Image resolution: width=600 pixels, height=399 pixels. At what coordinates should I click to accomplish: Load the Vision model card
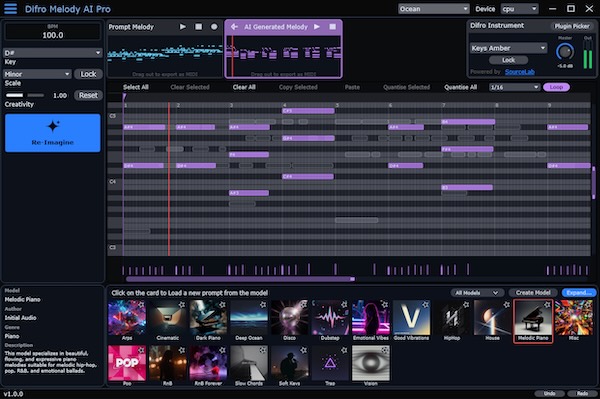tap(370, 365)
